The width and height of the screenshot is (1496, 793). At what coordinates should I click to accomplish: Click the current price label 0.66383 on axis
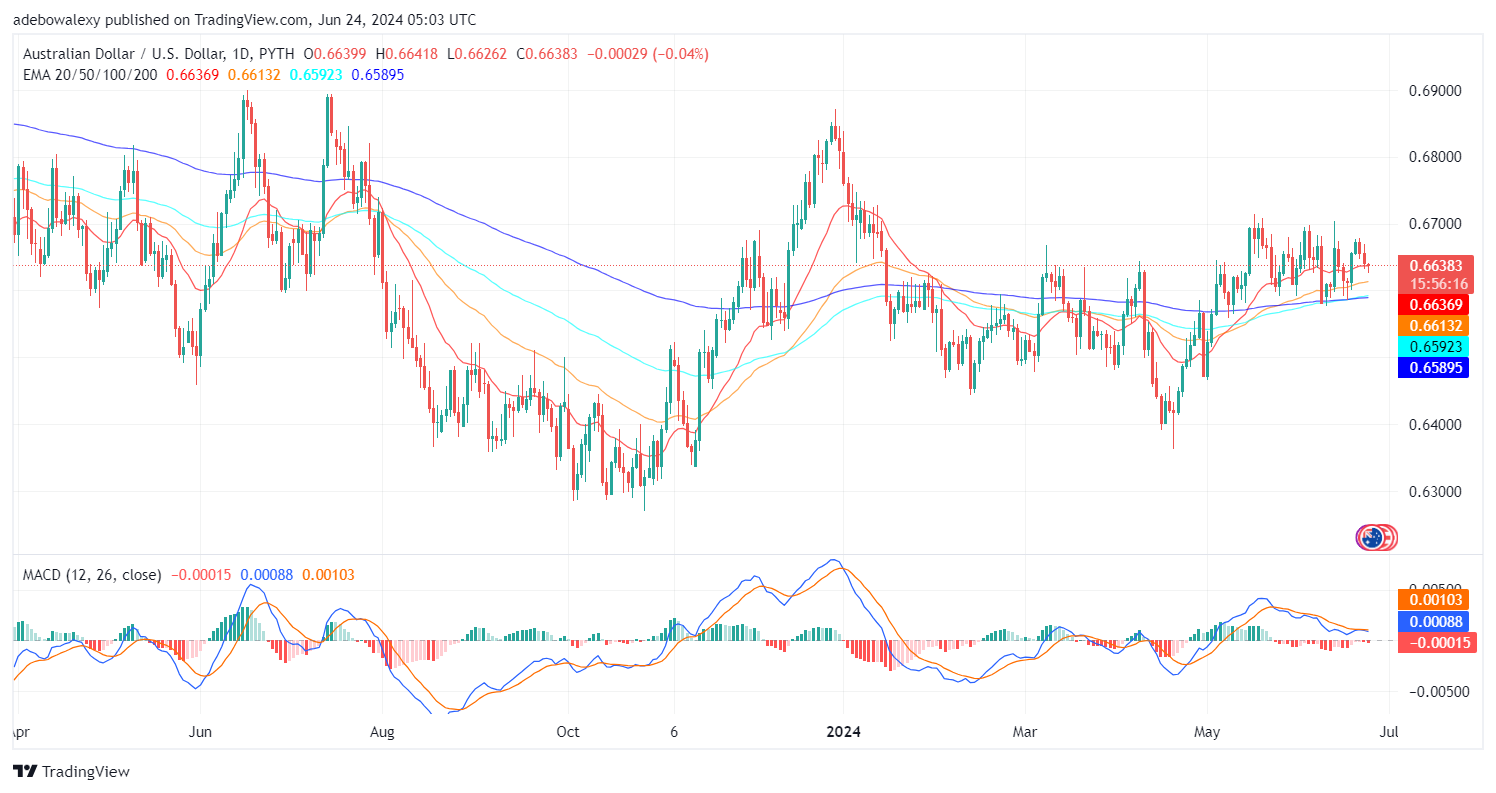pos(1437,266)
